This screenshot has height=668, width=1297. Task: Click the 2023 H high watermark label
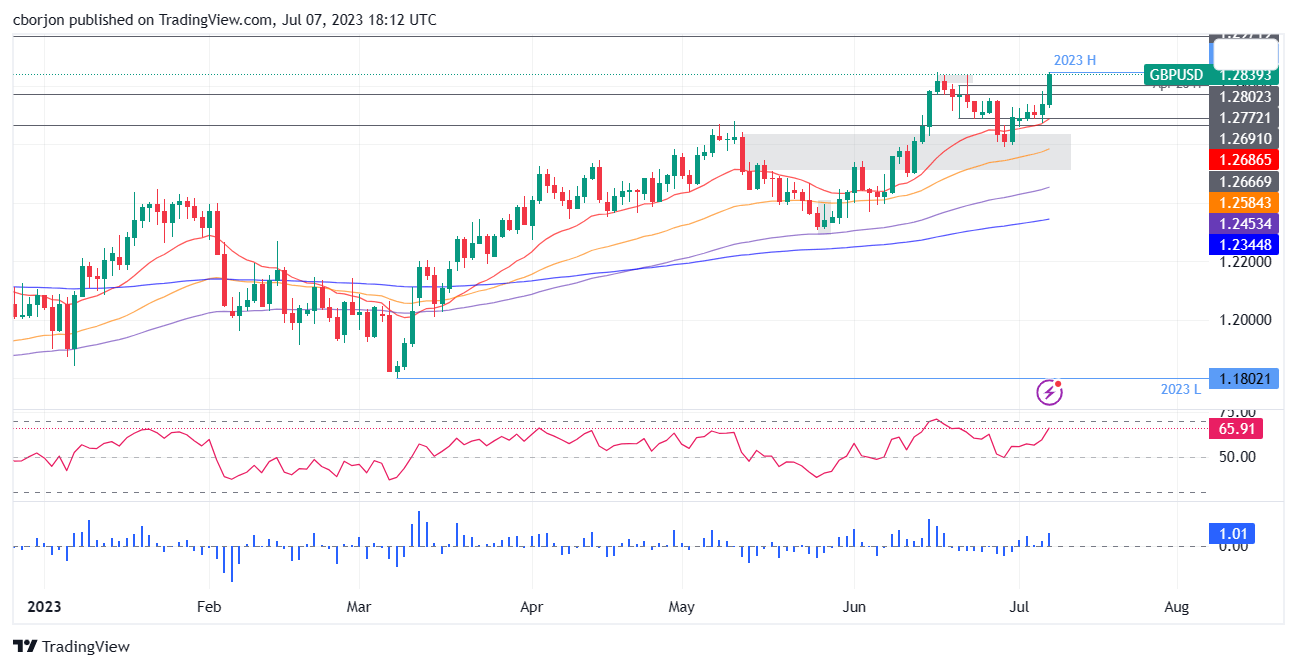[x=1077, y=60]
